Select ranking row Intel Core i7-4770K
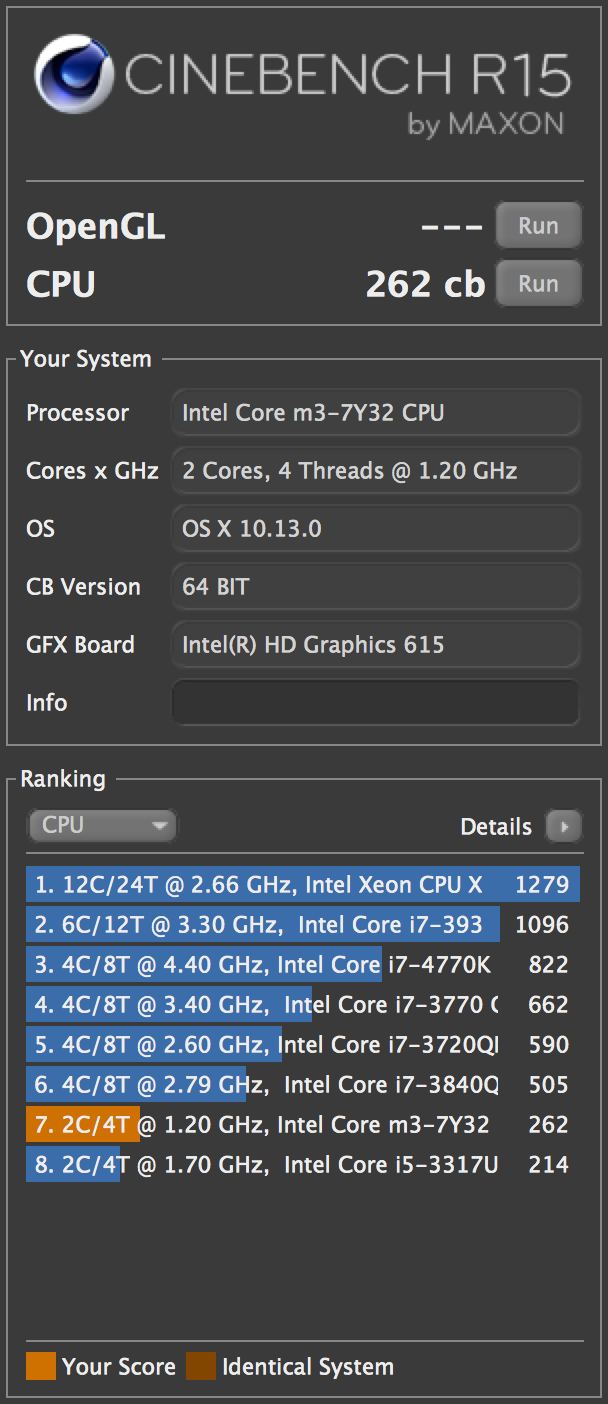 [303, 964]
